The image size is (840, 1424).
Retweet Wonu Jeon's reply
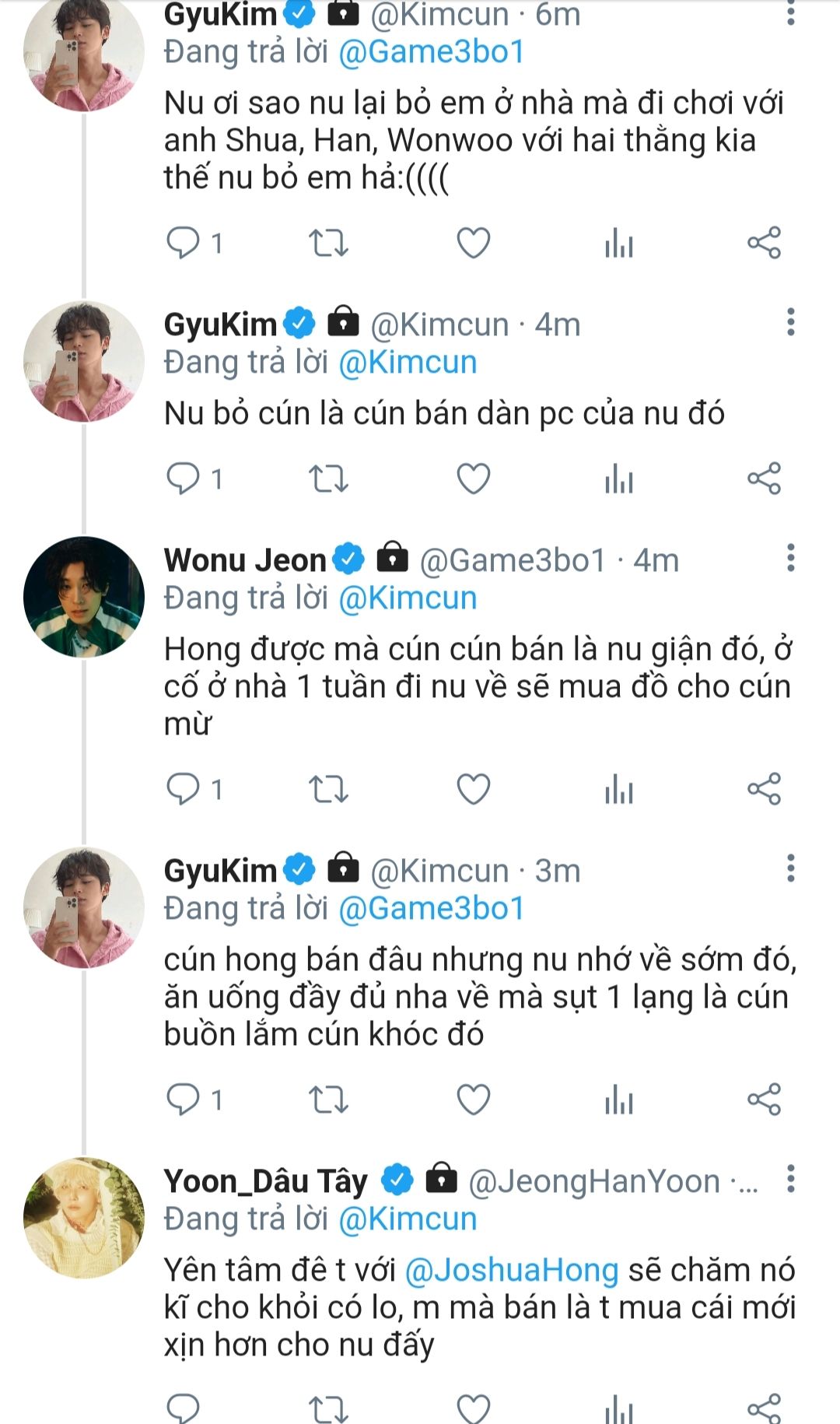328,789
